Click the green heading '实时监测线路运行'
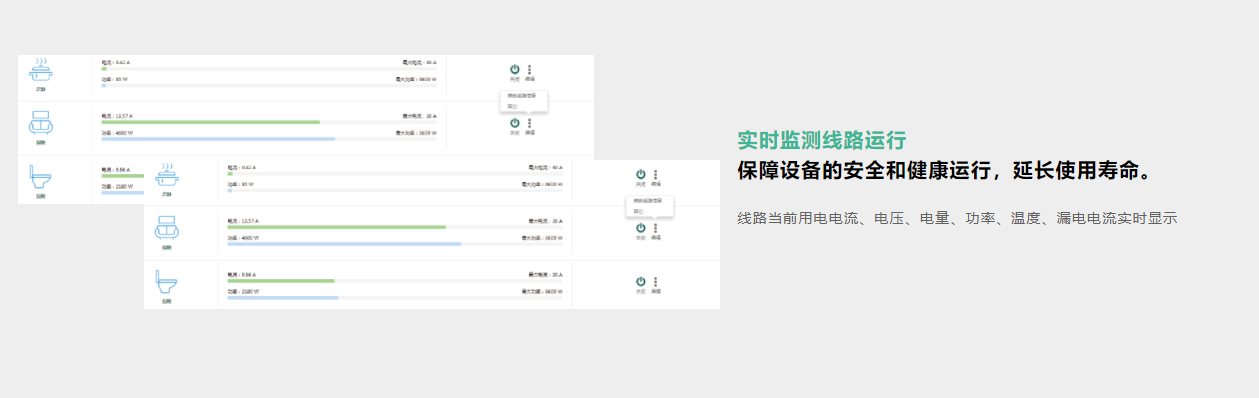Screen dimensions: 1259x398 click(x=822, y=140)
